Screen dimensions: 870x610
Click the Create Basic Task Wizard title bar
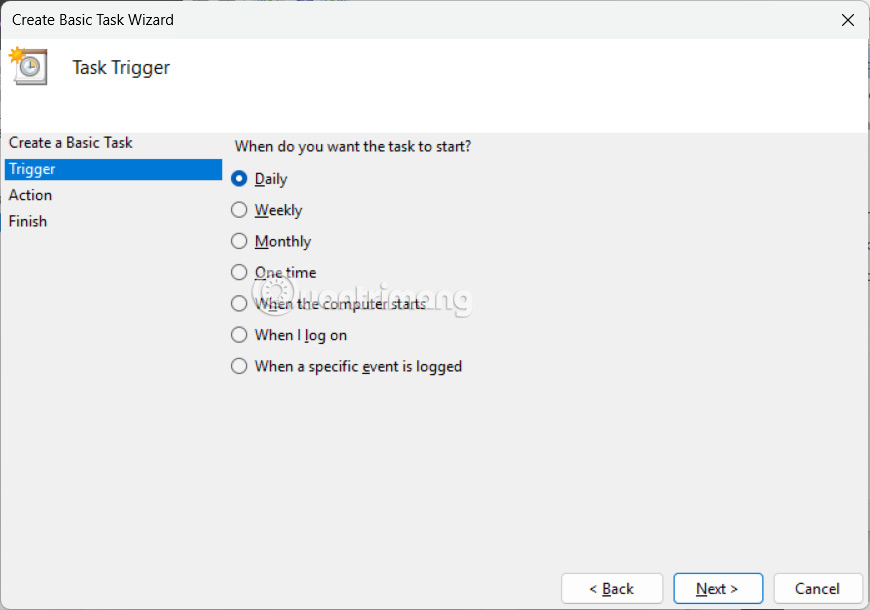pos(92,19)
